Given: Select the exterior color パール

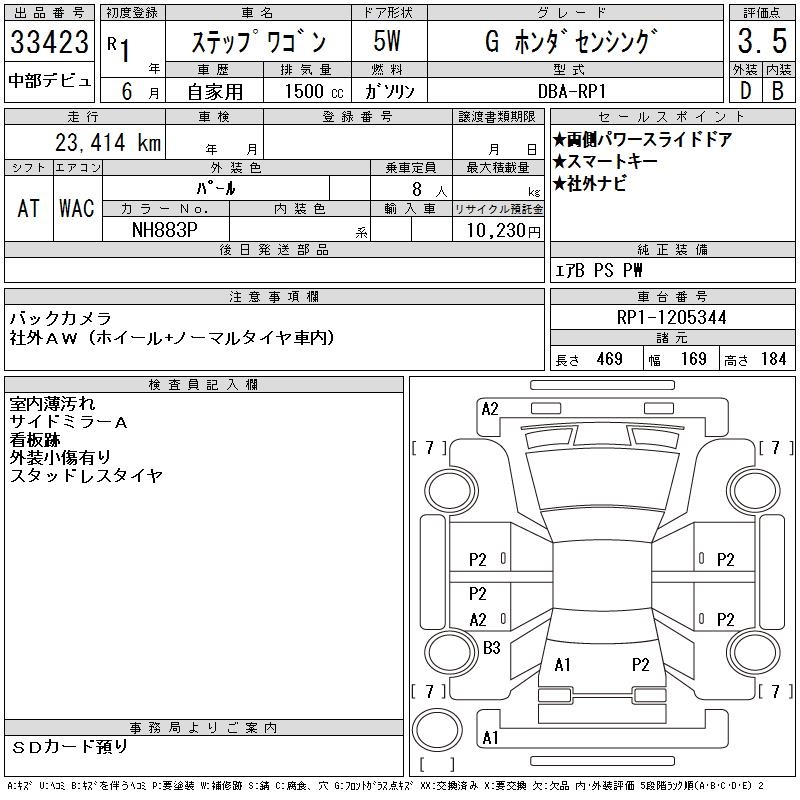Looking at the screenshot, I should pyautogui.click(x=216, y=188).
